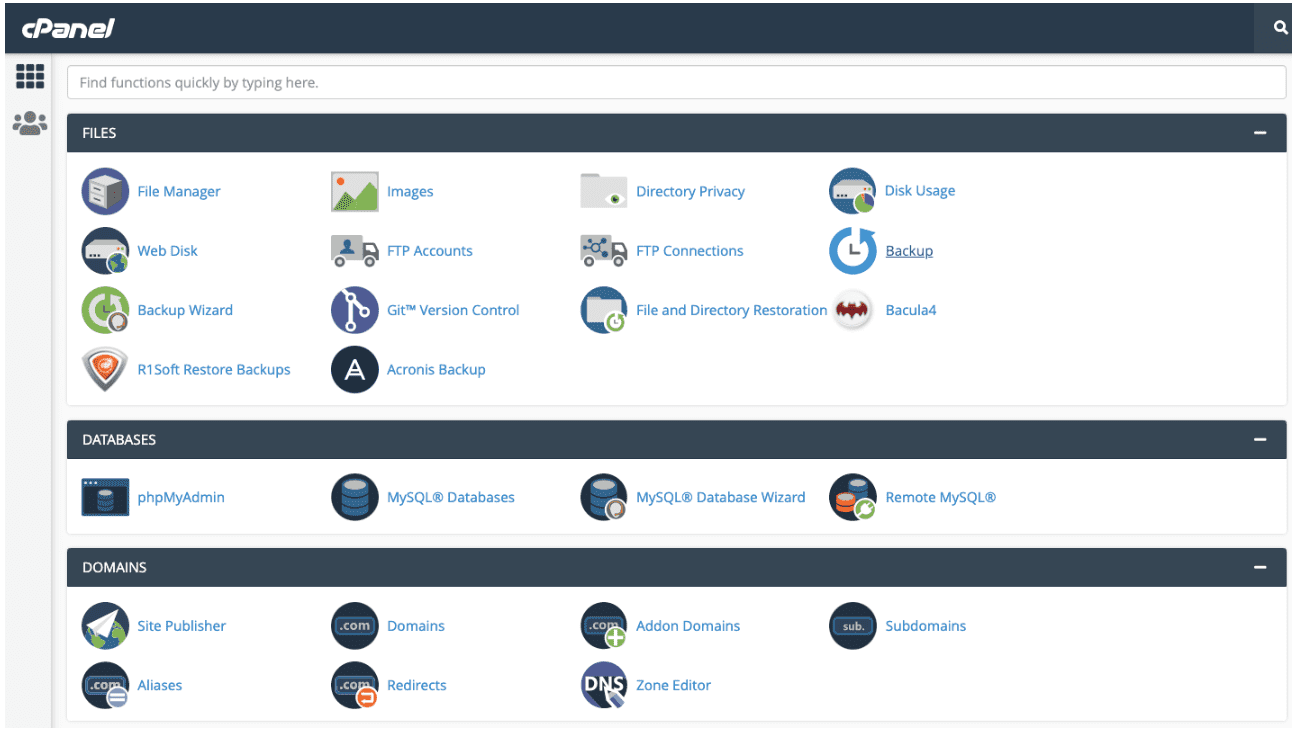This screenshot has width=1297, height=732.
Task: Open the Domains .com icon
Action: (355, 626)
